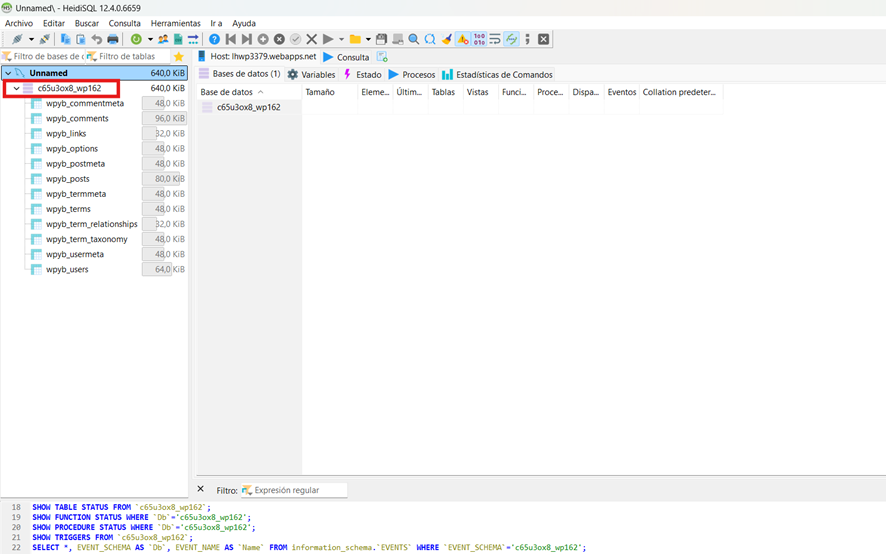Open the Estadísticas de Comandos tab
886x554 pixels.
[x=497, y=75]
